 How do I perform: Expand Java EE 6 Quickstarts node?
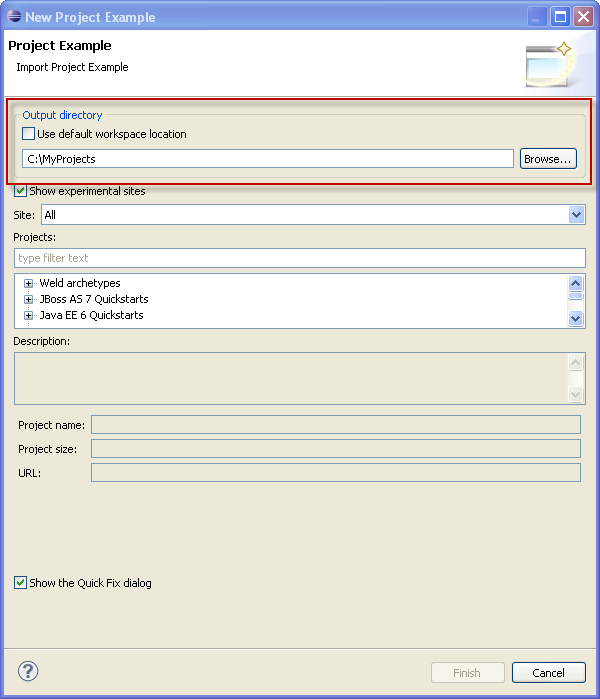coord(28,315)
